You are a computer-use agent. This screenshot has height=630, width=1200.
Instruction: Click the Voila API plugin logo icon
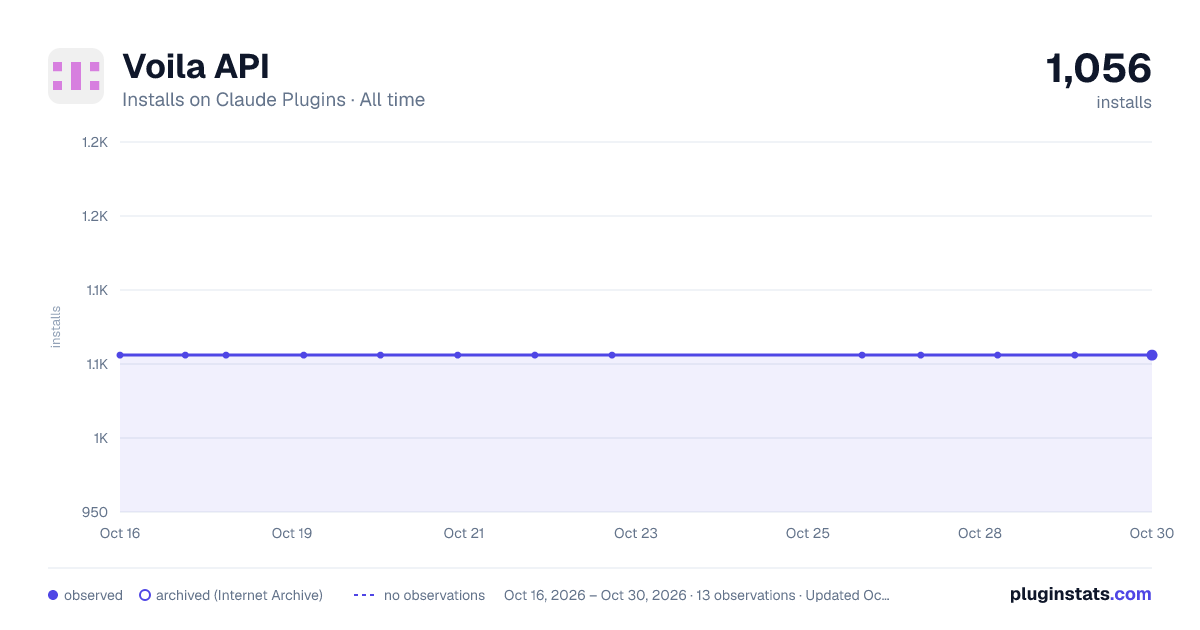76,76
